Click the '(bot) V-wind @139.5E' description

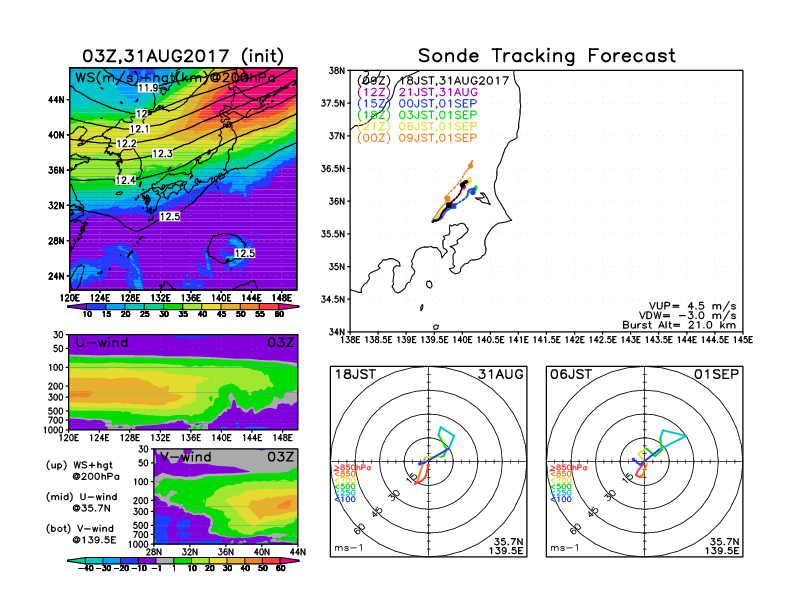pyautogui.click(x=81, y=534)
